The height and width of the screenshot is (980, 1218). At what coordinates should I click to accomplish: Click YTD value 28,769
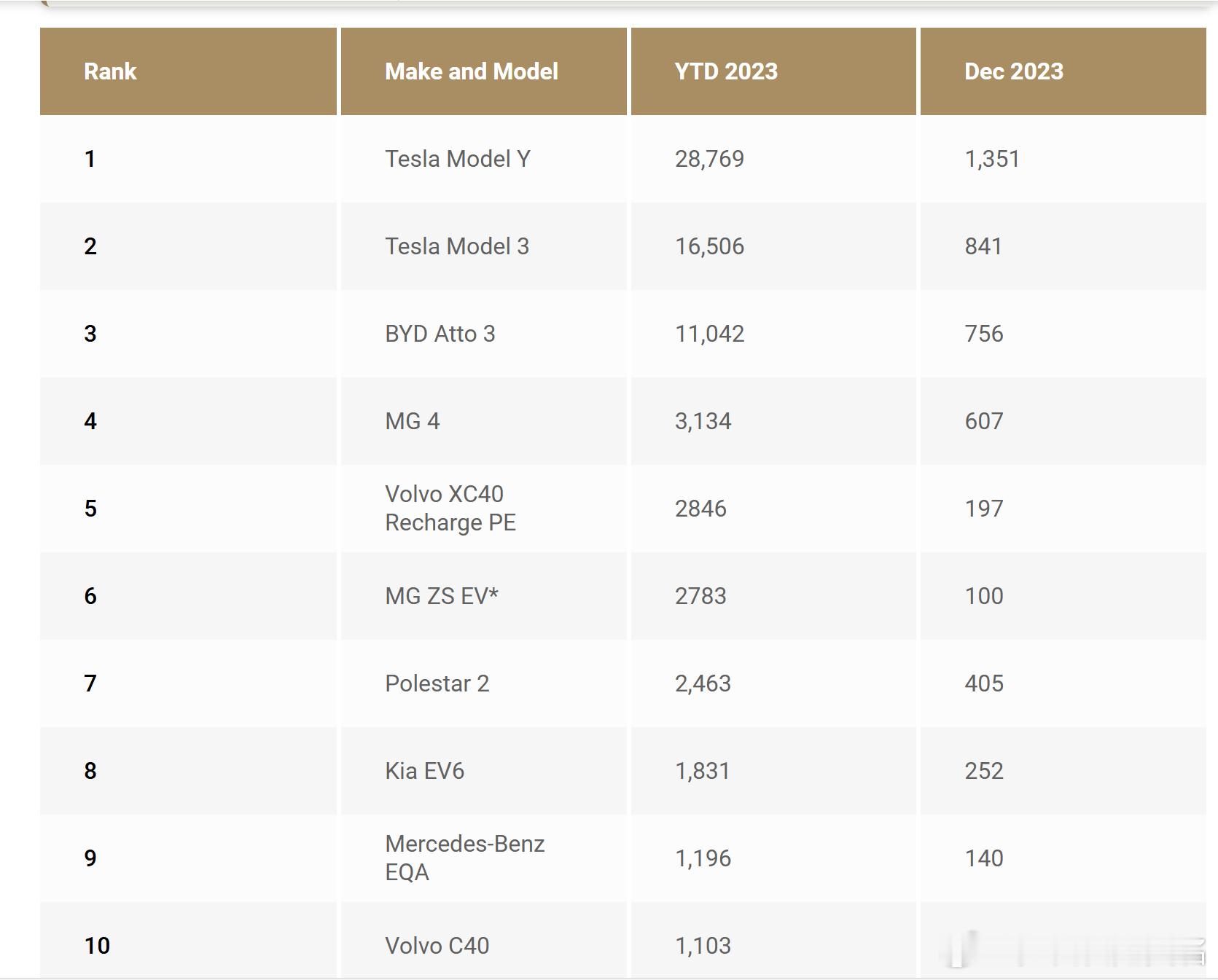(709, 159)
